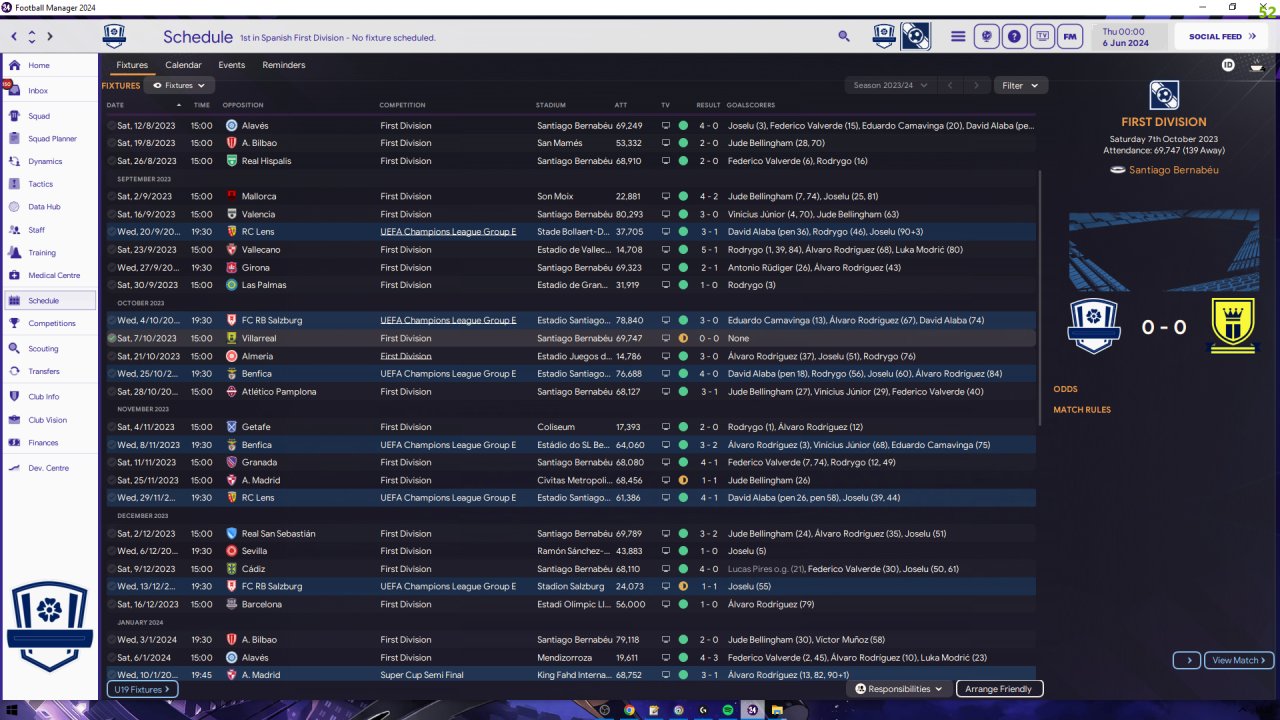Select the Fixtures tab
This screenshot has width=1280, height=720.
pyautogui.click(x=132, y=65)
